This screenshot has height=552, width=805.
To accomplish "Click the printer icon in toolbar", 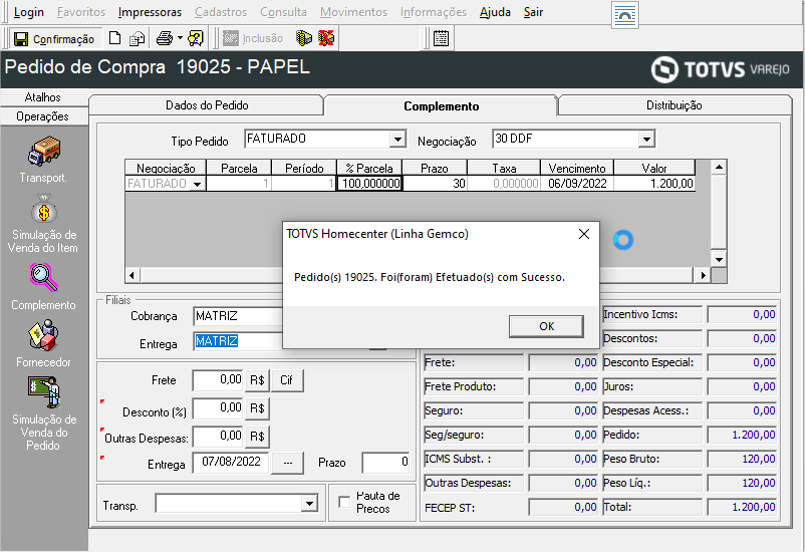I will pos(164,38).
